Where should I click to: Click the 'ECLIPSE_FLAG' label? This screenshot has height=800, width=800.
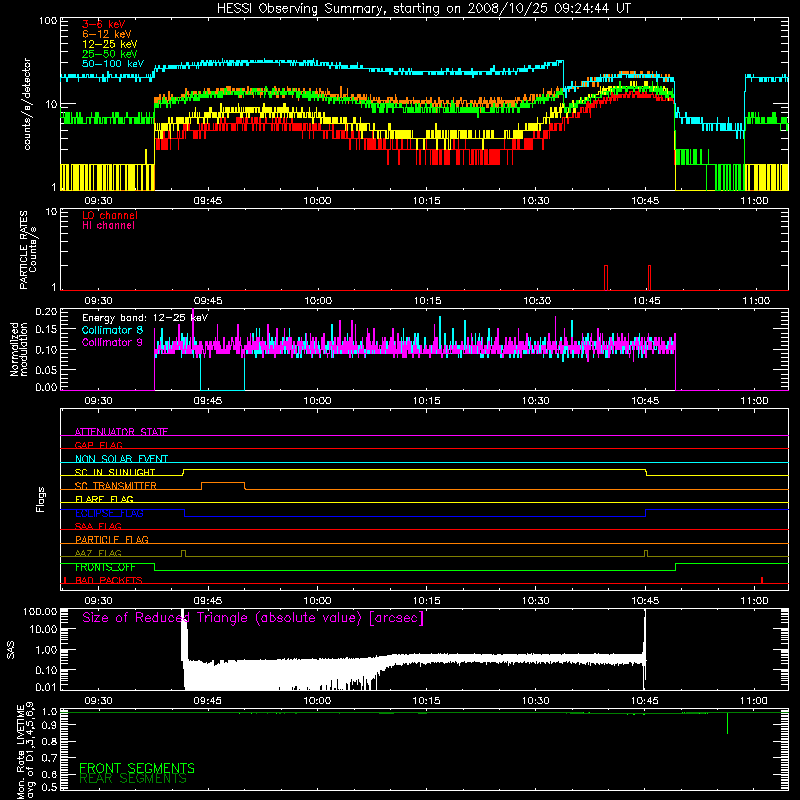pyautogui.click(x=109, y=513)
